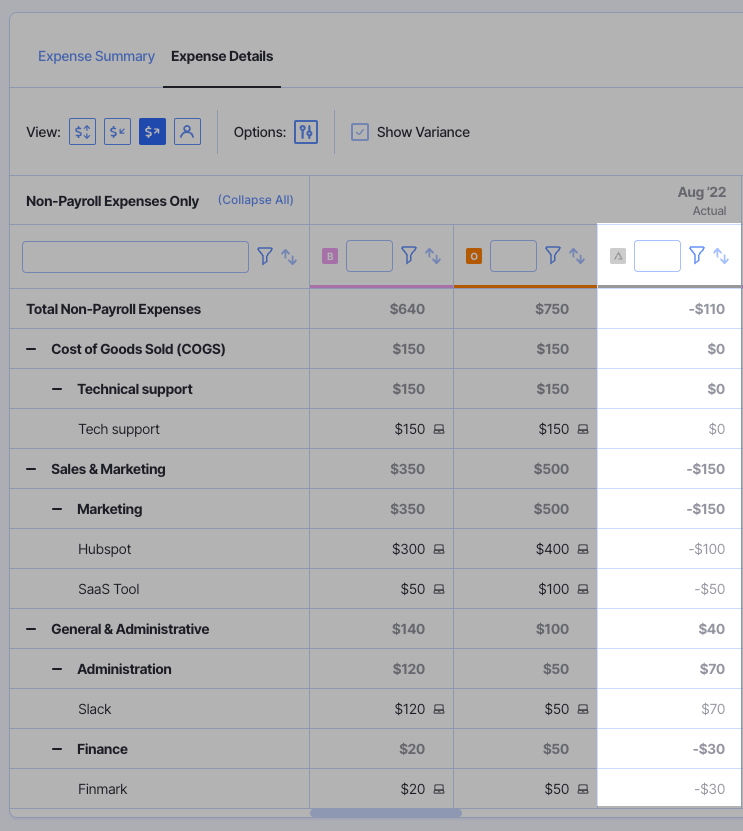Collapse the Sales & Marketing section

(x=34, y=468)
